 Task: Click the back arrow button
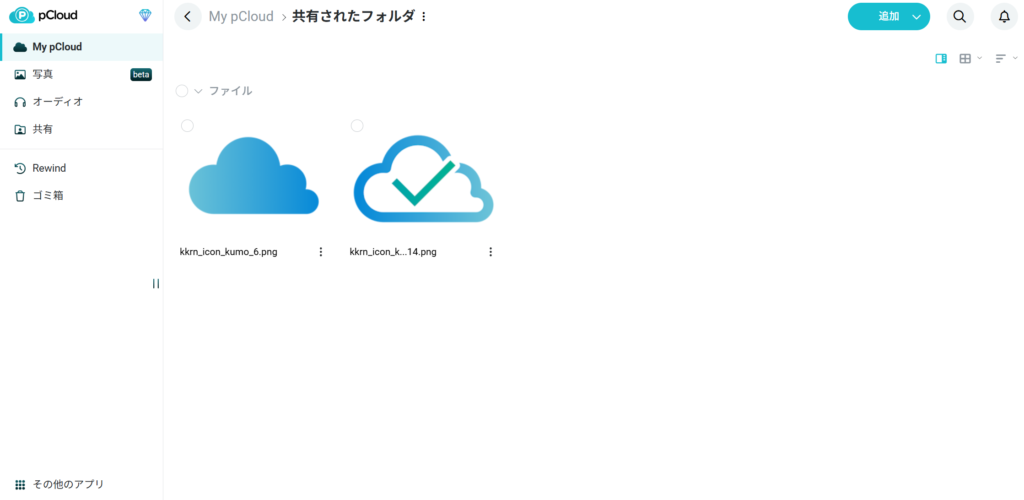point(188,17)
